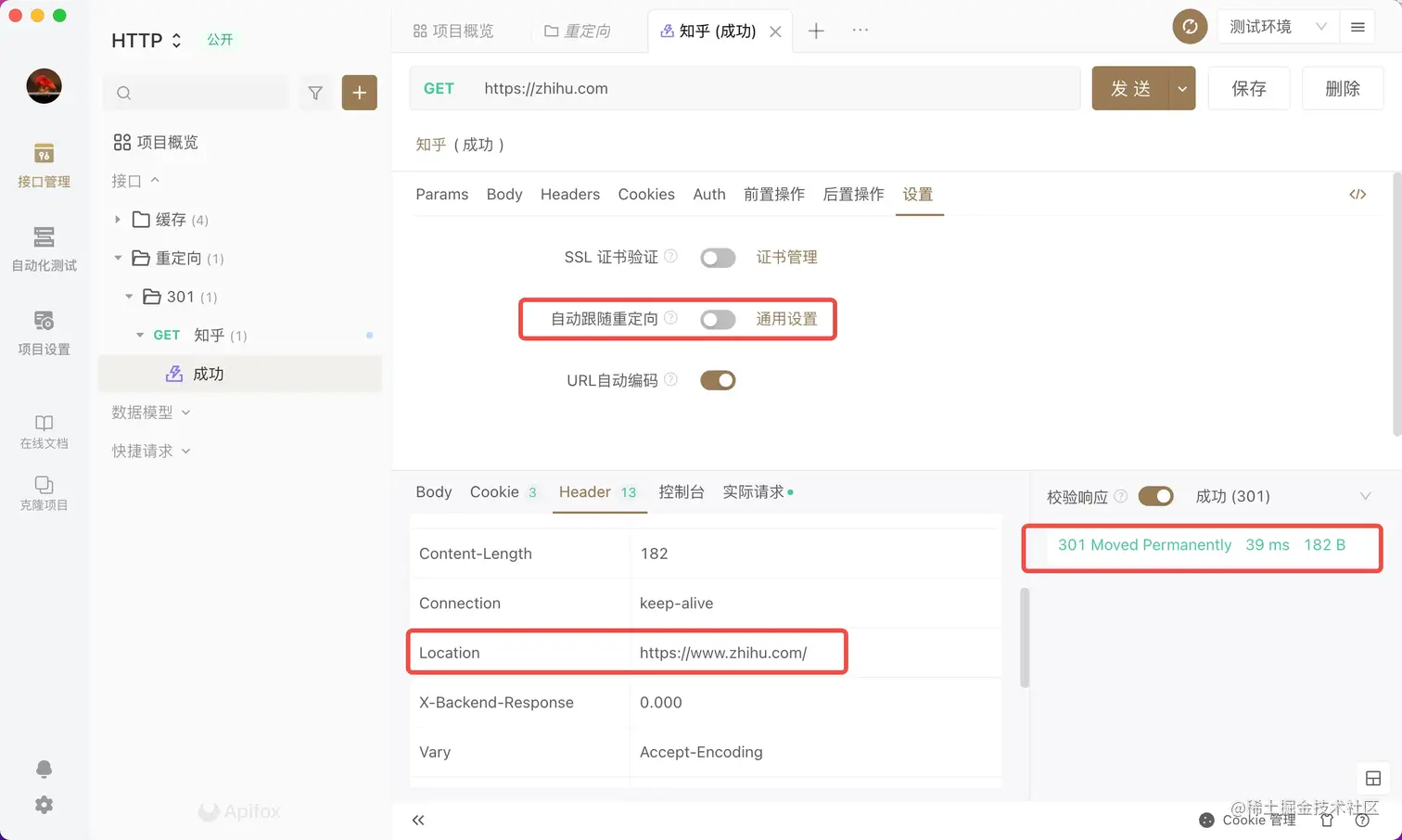
Task: Click the URL field with https://zhihu.com
Action: (x=774, y=89)
